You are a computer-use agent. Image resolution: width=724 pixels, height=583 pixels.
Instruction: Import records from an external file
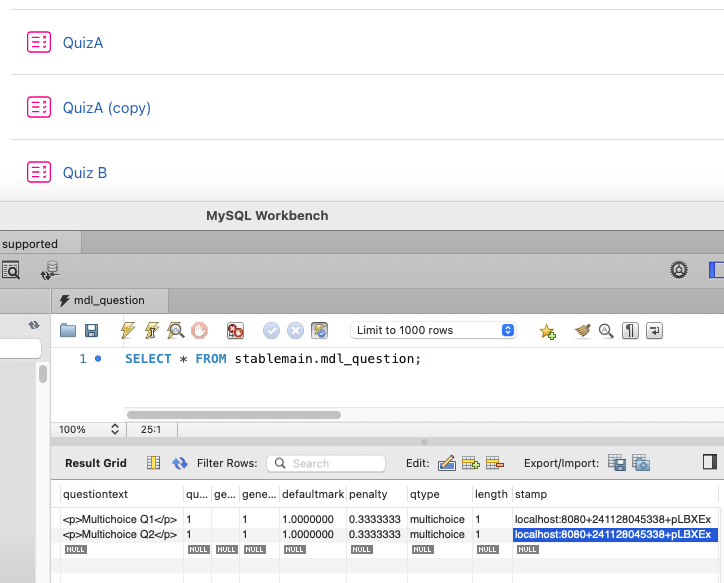641,463
